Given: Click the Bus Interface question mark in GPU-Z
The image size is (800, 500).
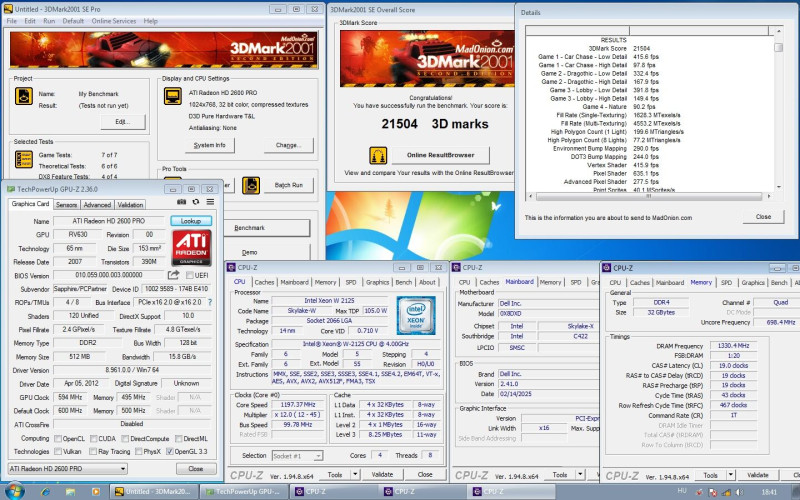Looking at the screenshot, I should [210, 302].
